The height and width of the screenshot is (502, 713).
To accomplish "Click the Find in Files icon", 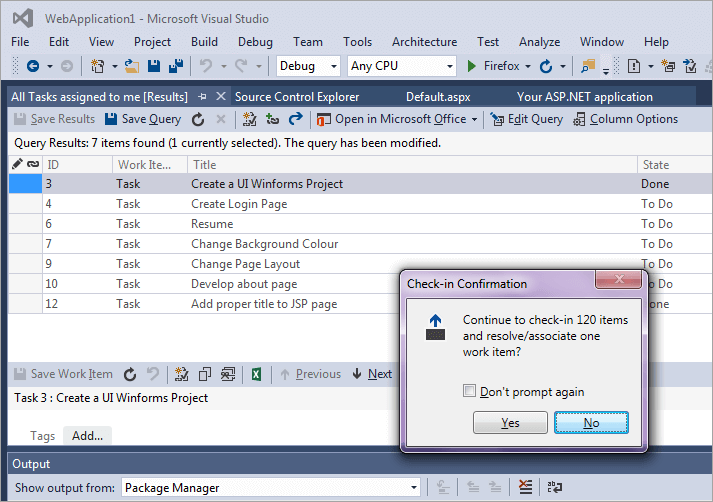I will 587,66.
